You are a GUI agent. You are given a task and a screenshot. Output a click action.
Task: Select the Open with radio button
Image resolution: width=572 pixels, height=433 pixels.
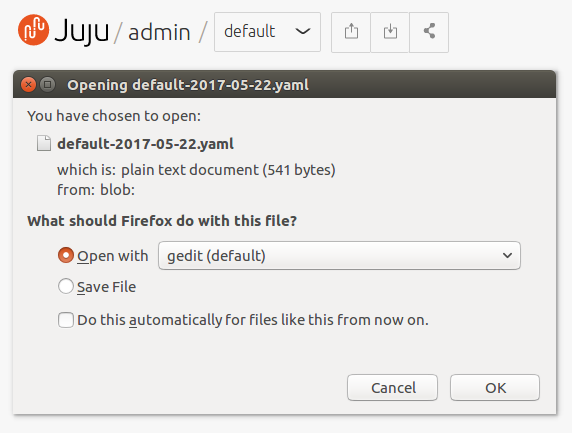coord(66,255)
